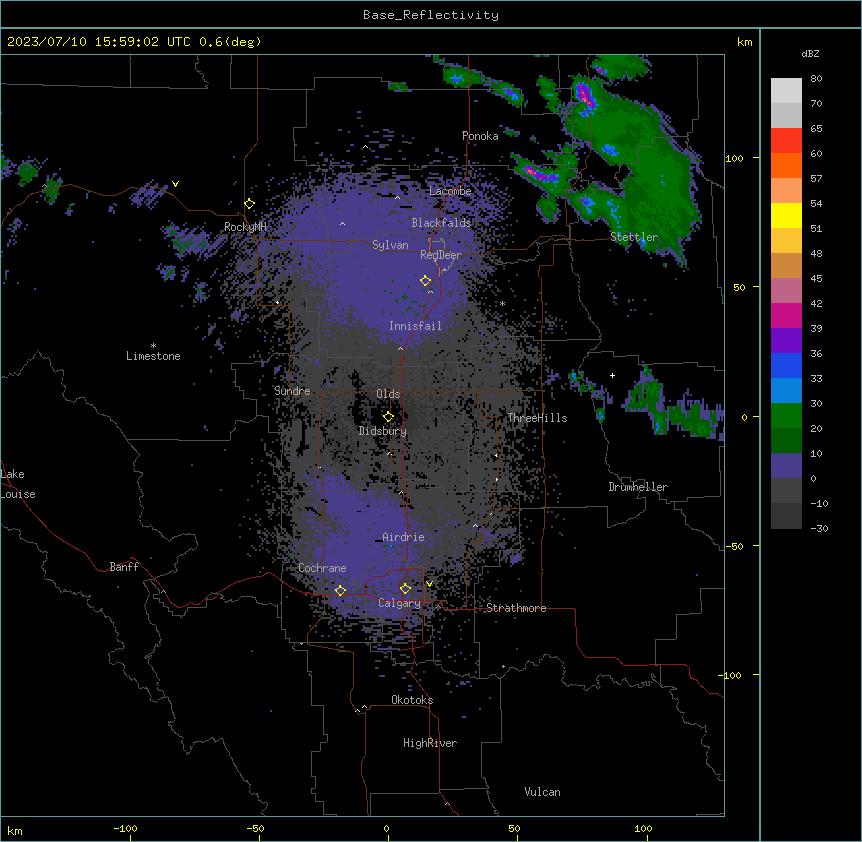Click the Limestone label

pyautogui.click(x=153, y=356)
